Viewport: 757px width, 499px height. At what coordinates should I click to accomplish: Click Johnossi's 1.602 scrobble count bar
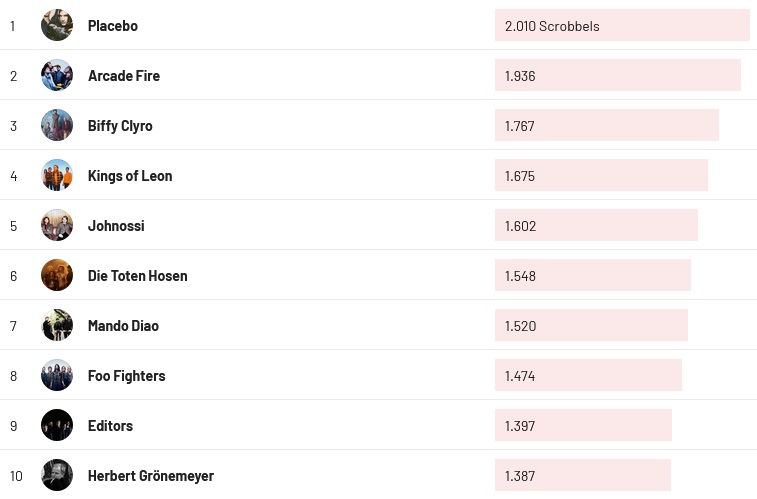click(x=596, y=226)
